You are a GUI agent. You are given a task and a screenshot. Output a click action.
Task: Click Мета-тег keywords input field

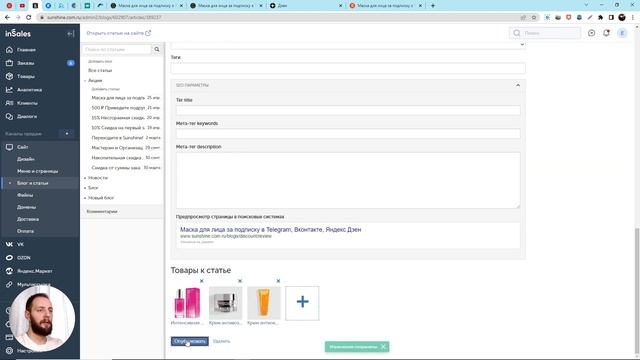[348, 133]
